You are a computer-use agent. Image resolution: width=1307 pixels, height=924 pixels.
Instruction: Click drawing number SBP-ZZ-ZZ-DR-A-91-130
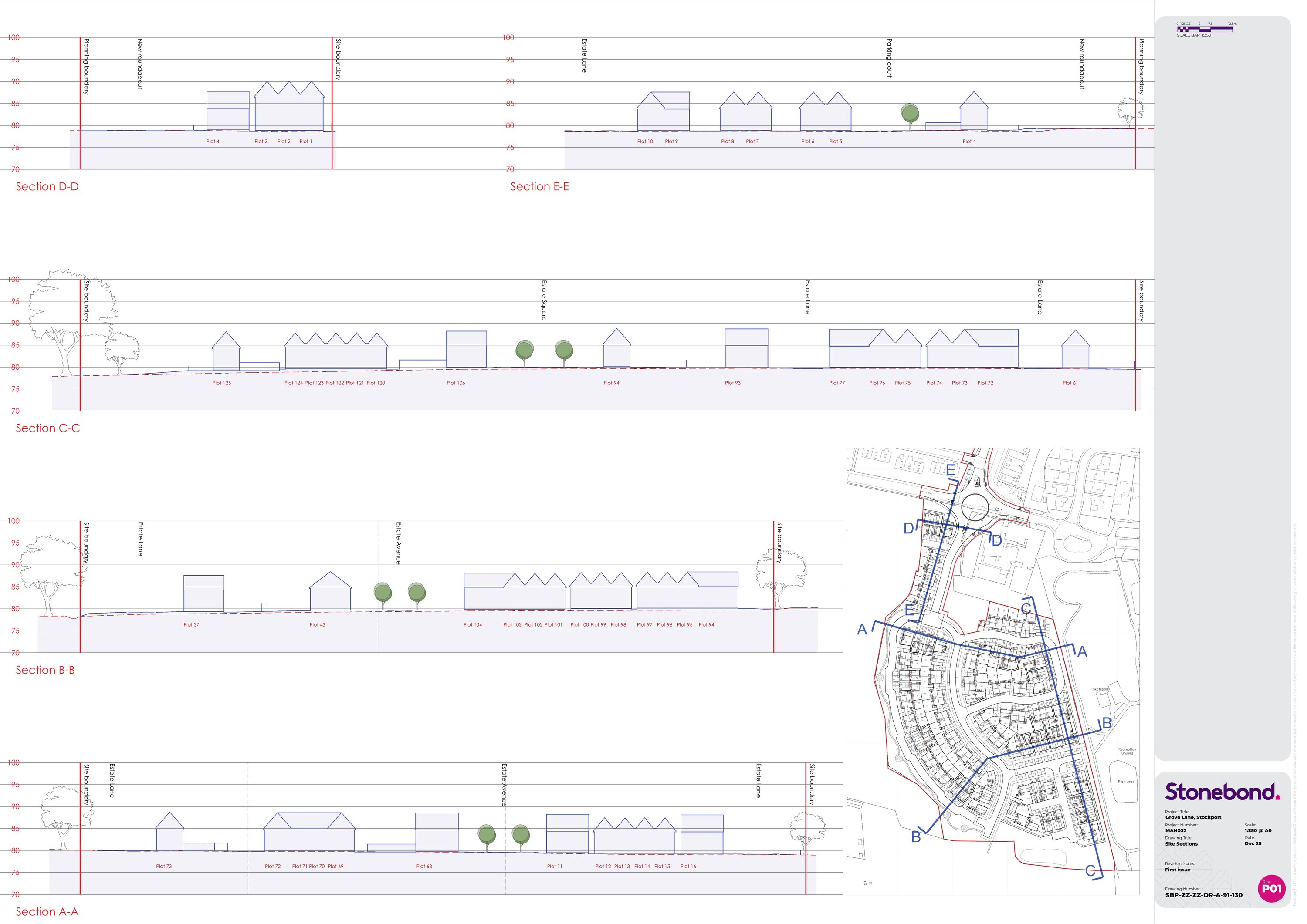[1203, 895]
